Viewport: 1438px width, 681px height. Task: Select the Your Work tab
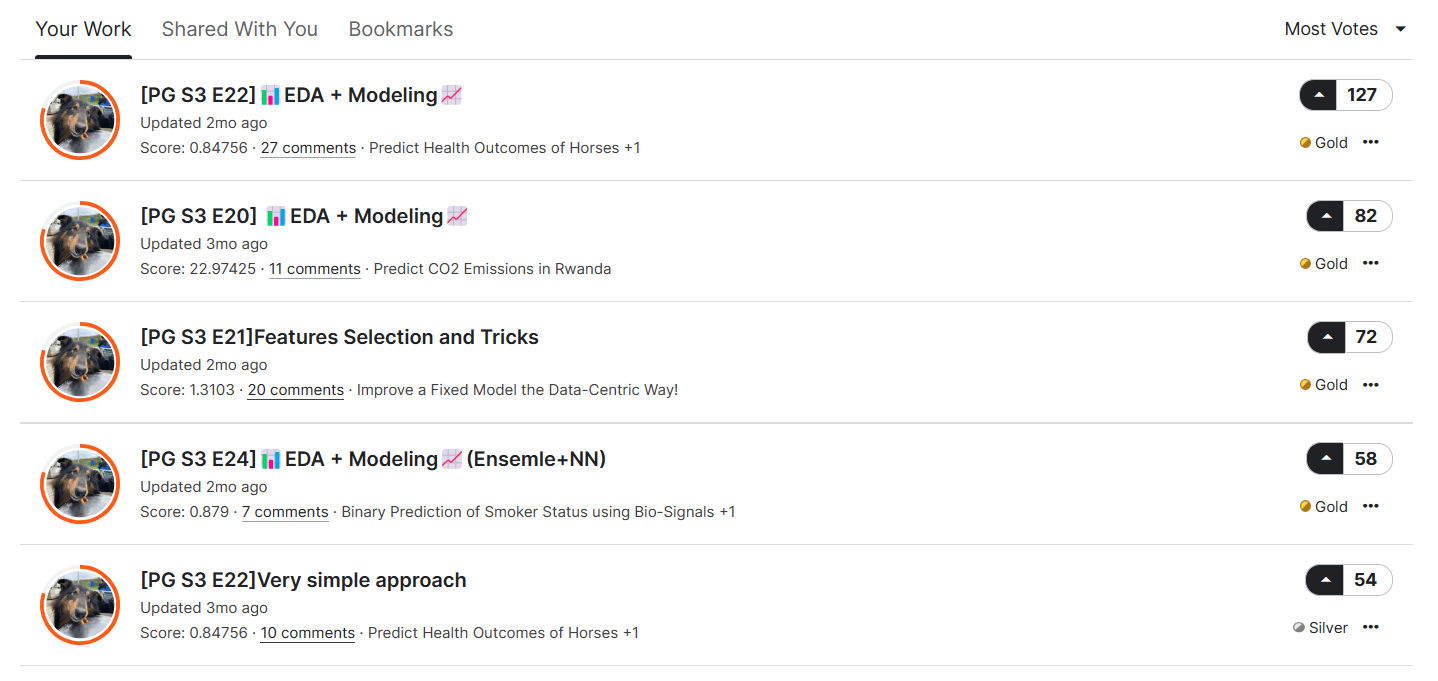(84, 29)
